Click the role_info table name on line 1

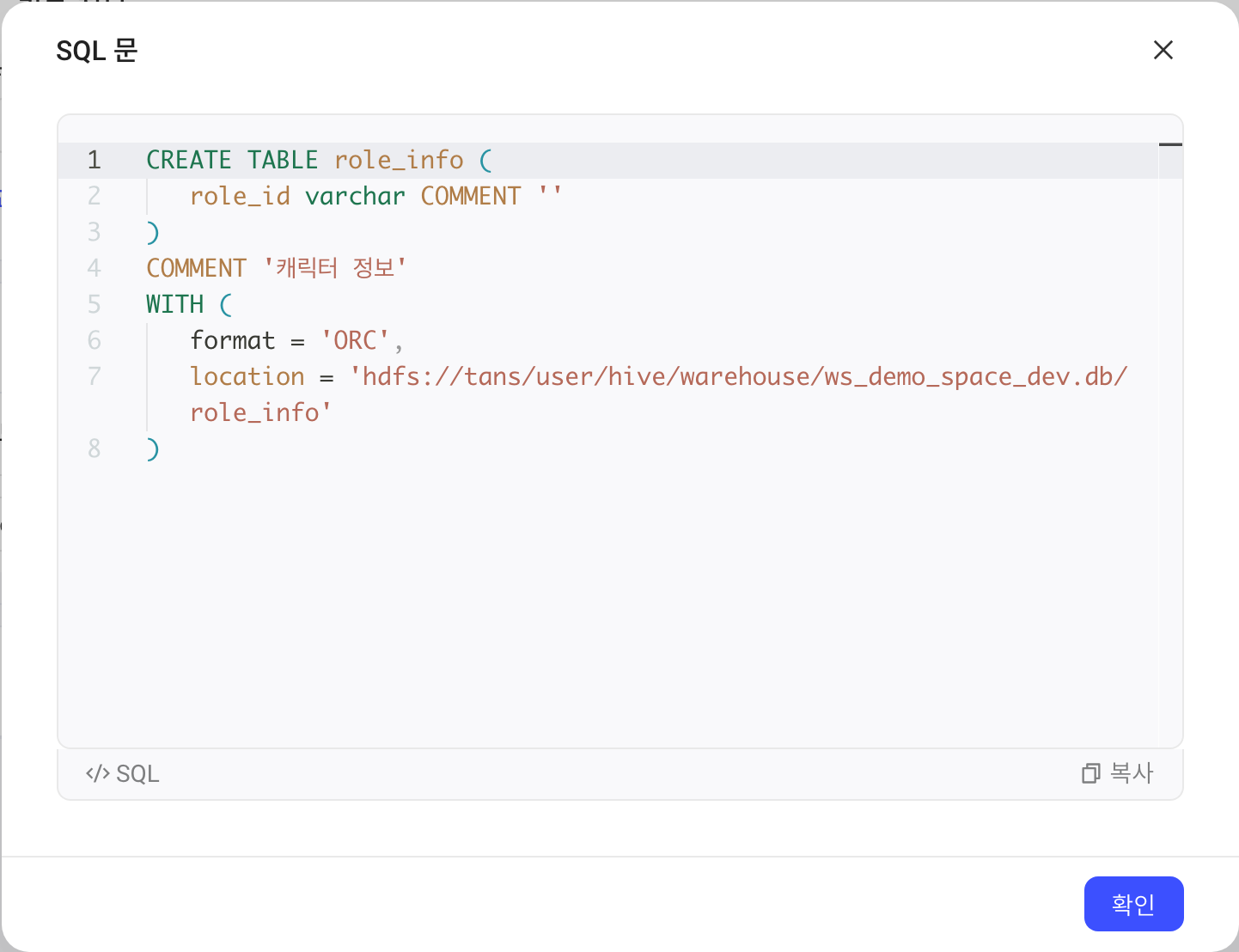399,160
